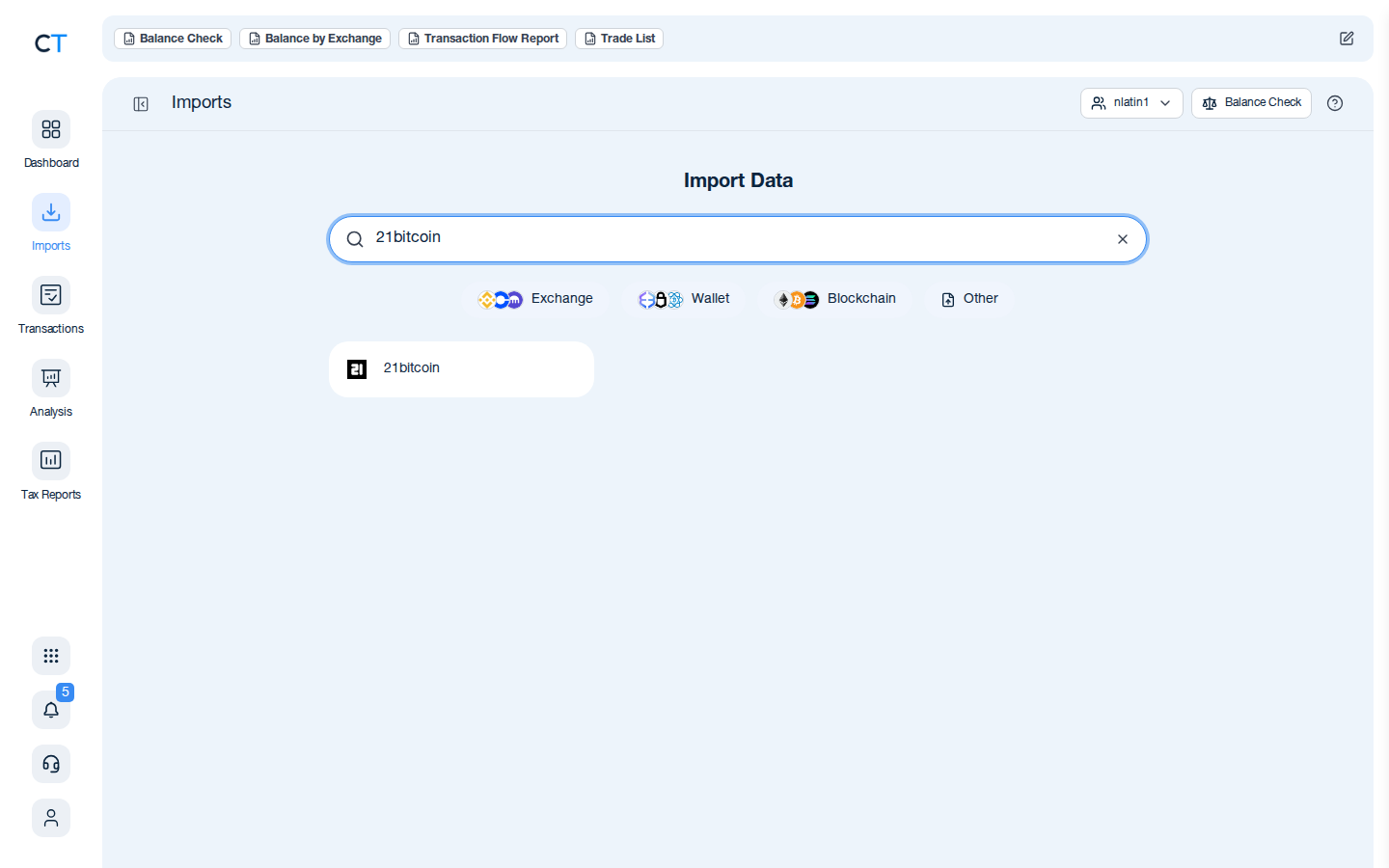Open Trade List shortcut
The height and width of the screenshot is (868, 1389).
tap(619, 39)
